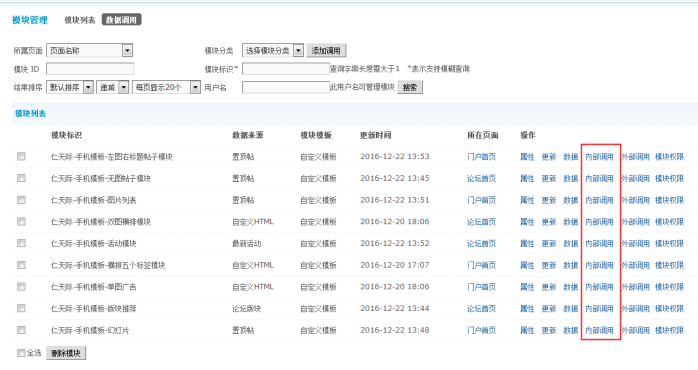This screenshot has width=698, height=370.
Task: Click 论坛首页 link in 活动模块 row
Action: coord(481,244)
